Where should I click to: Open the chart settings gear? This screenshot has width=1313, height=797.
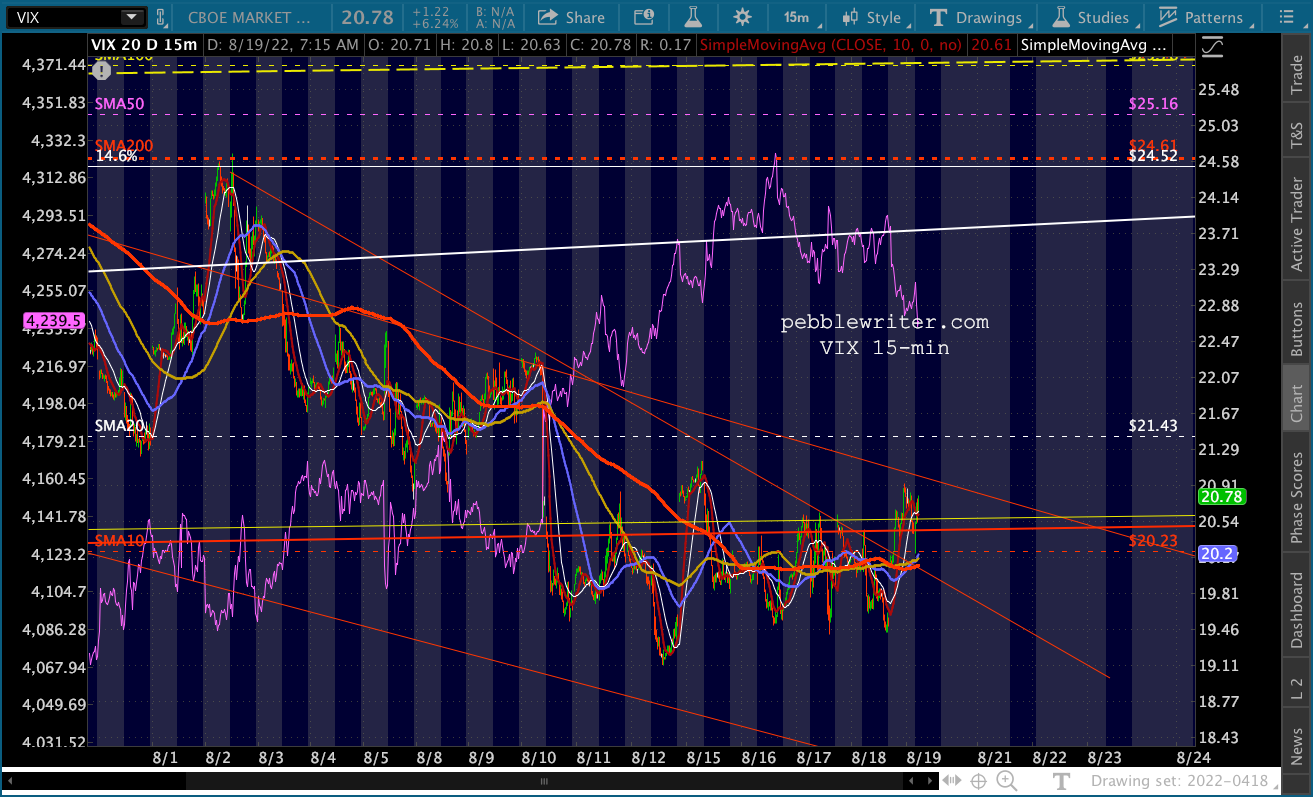pyautogui.click(x=741, y=17)
